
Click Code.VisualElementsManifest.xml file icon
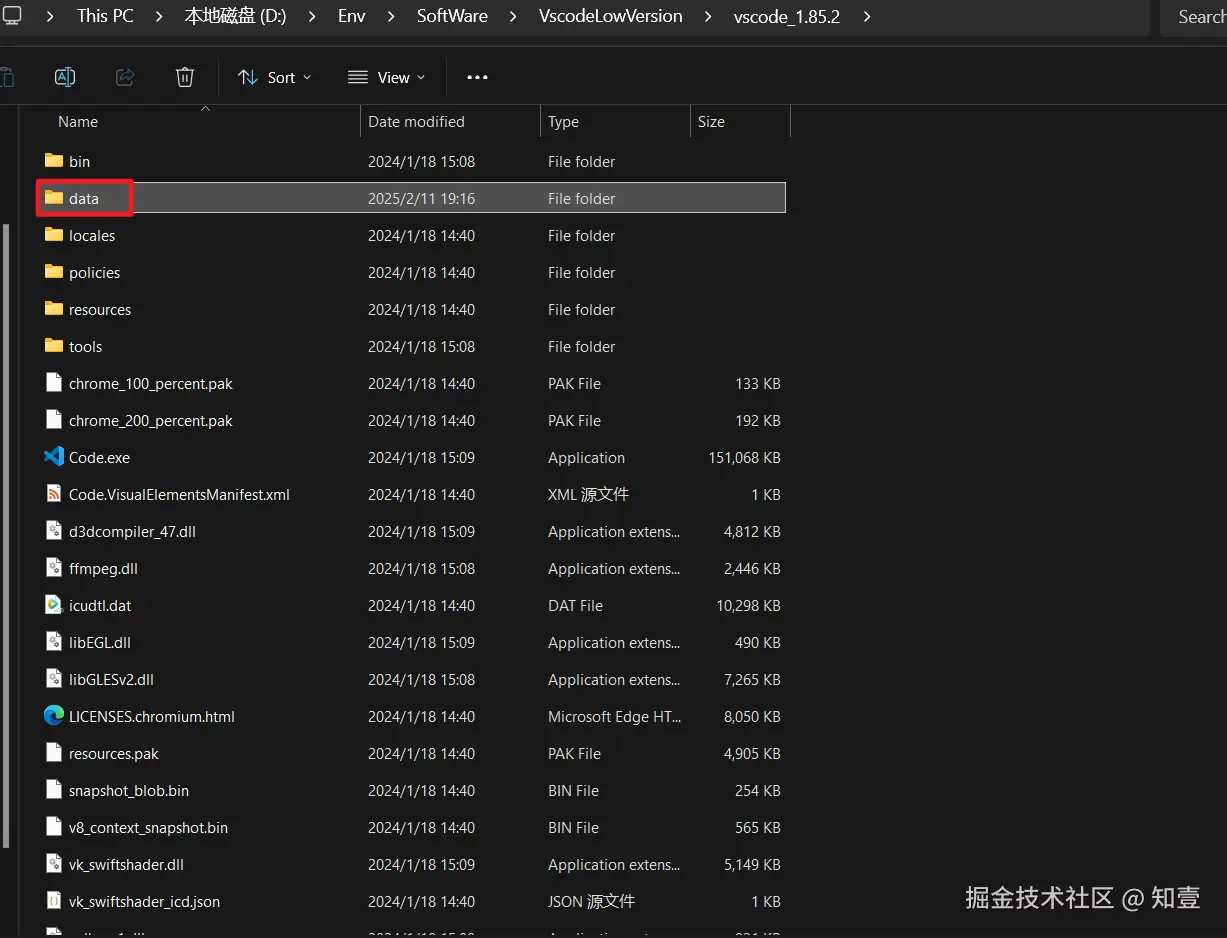[x=54, y=494]
